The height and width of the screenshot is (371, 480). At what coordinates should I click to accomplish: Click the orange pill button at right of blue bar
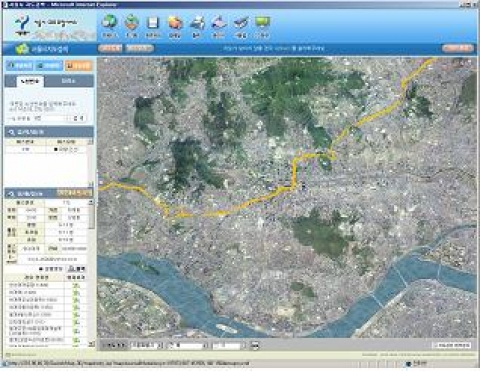[x=458, y=48]
